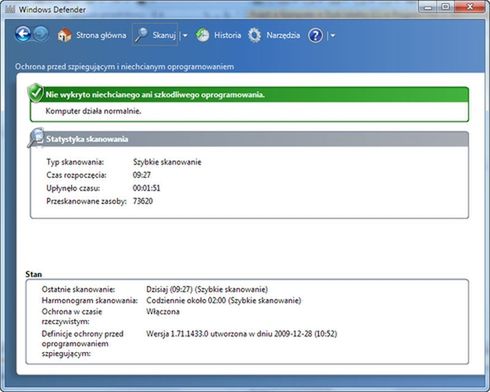The image size is (490, 392).
Task: Select 'Dzisiaj (09:27) (Szybkie skanowanie)' value
Action: 207,289
